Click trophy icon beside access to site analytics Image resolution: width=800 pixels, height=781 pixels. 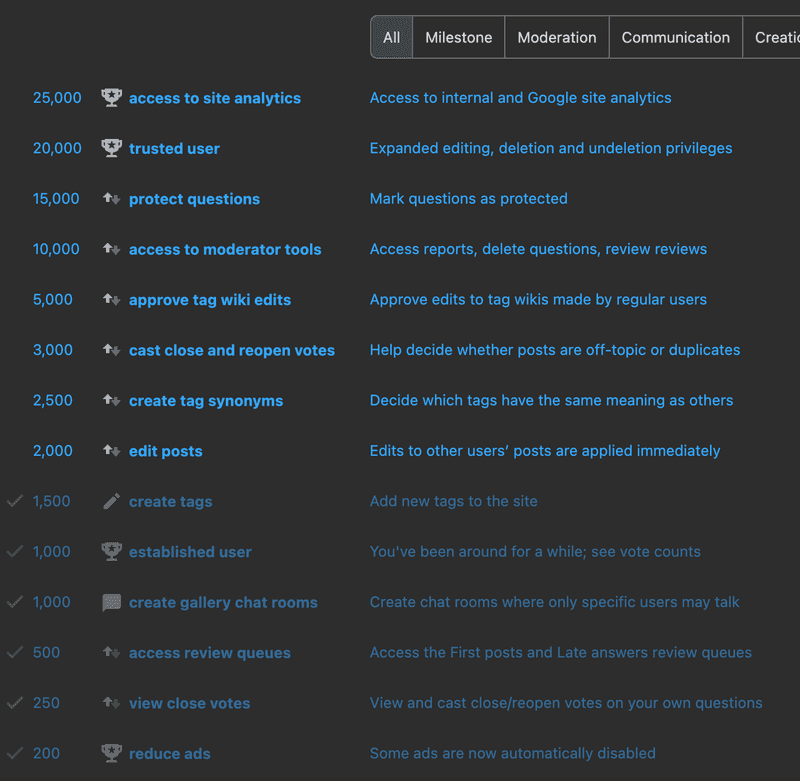point(111,97)
